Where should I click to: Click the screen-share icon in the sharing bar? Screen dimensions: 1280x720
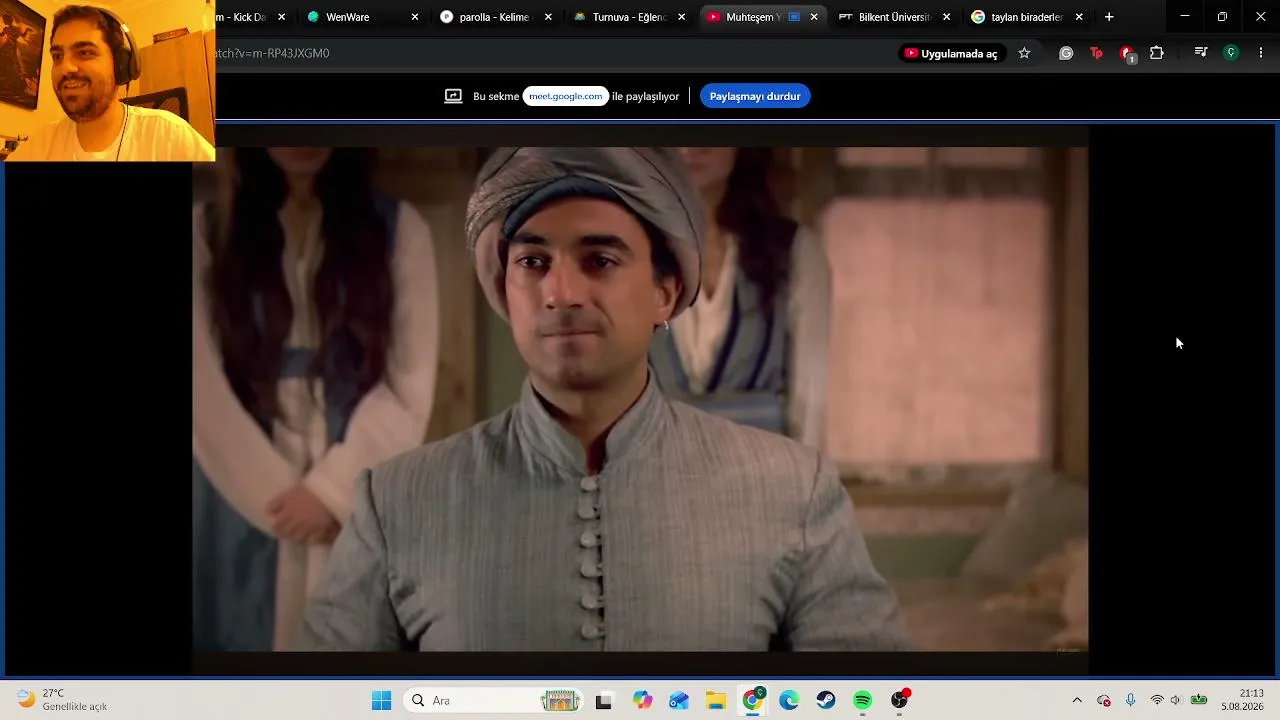coord(454,96)
